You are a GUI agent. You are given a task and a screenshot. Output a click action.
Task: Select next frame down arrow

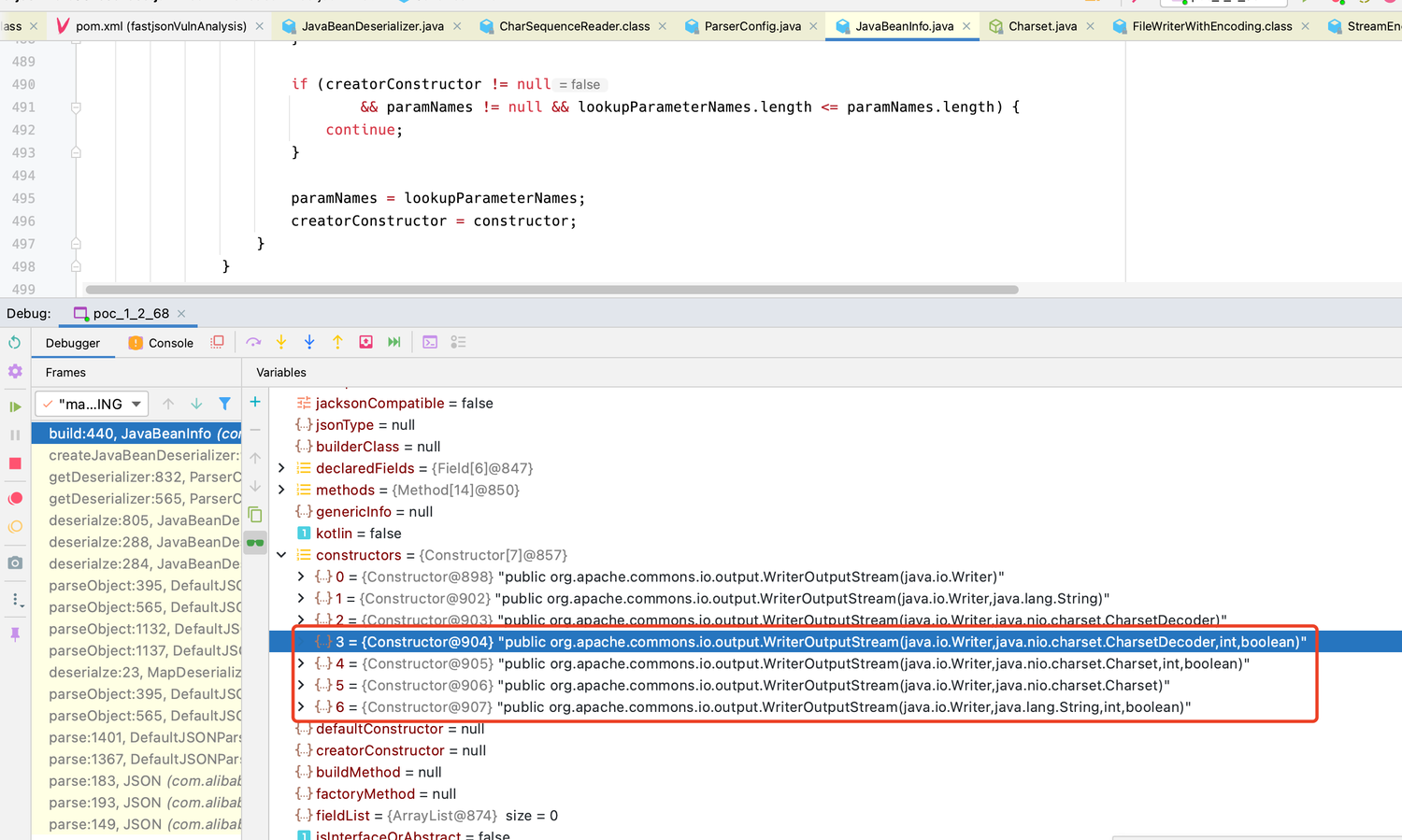point(196,404)
